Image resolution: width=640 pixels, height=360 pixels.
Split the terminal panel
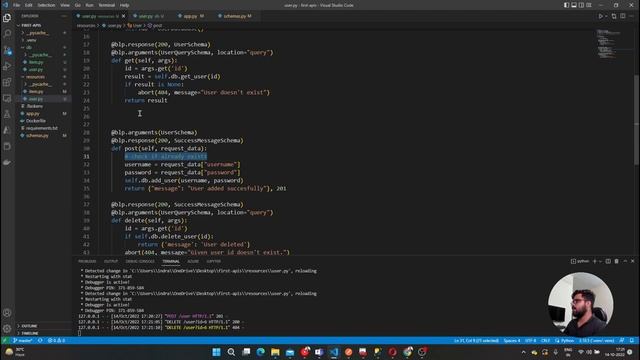tap(608, 261)
